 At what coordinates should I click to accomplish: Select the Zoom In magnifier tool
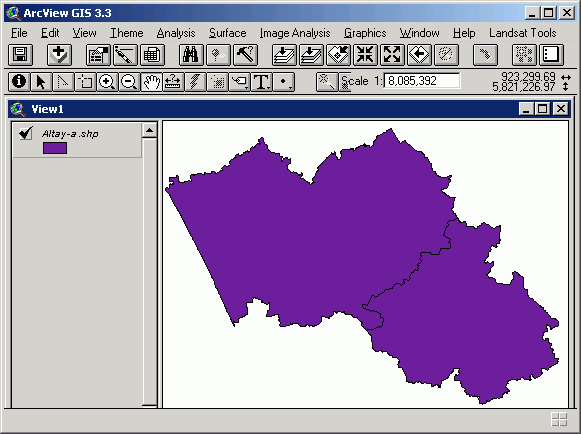coord(107,82)
